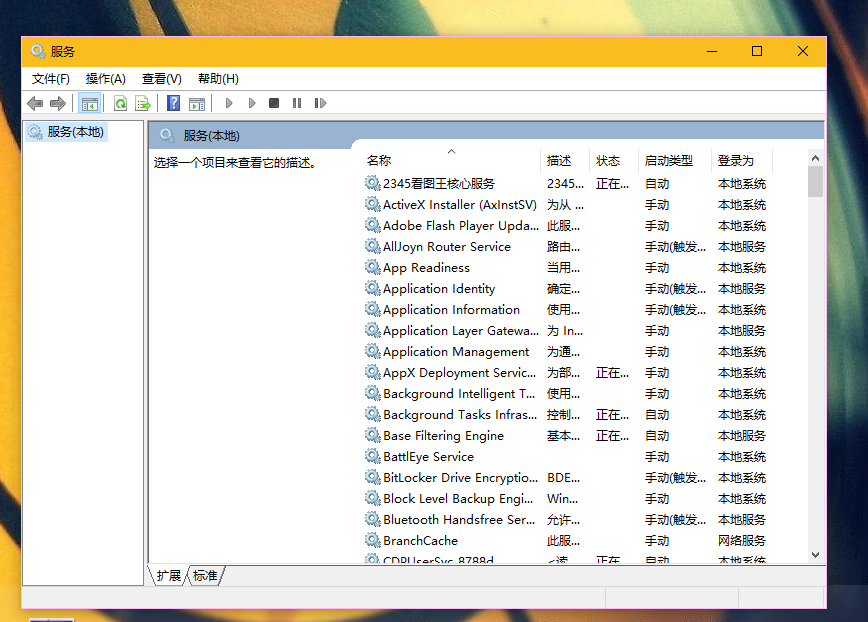868x622 pixels.
Task: Toggle the show/hide console tree icon
Action: (x=89, y=103)
